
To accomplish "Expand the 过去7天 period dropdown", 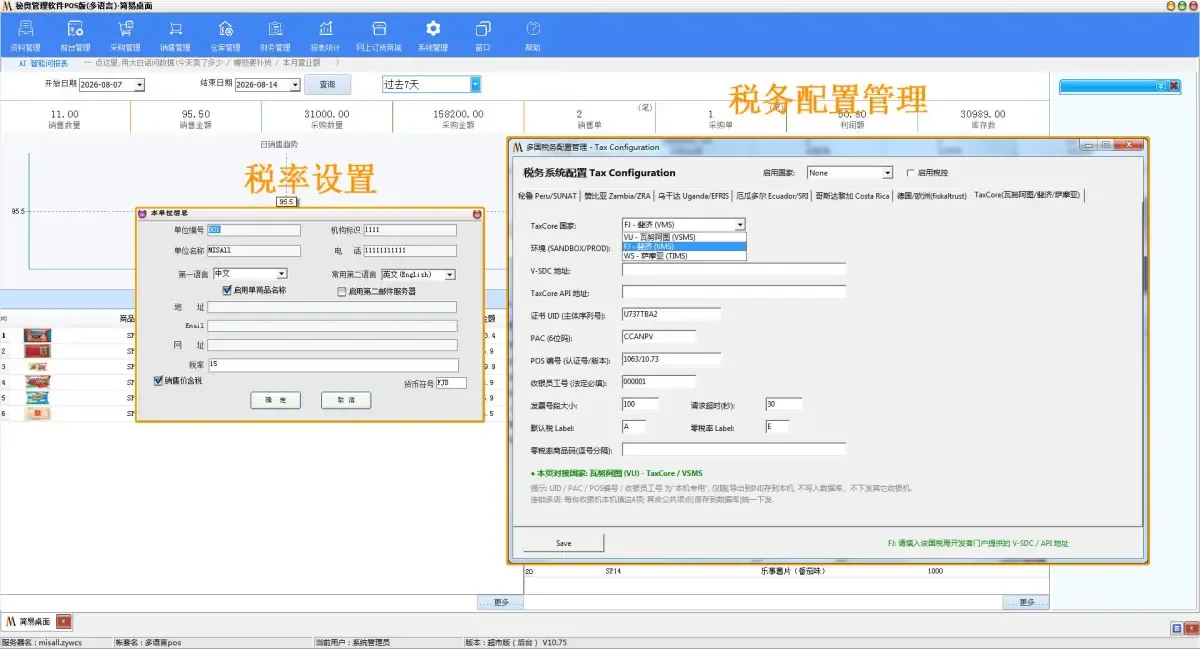I will (x=475, y=84).
